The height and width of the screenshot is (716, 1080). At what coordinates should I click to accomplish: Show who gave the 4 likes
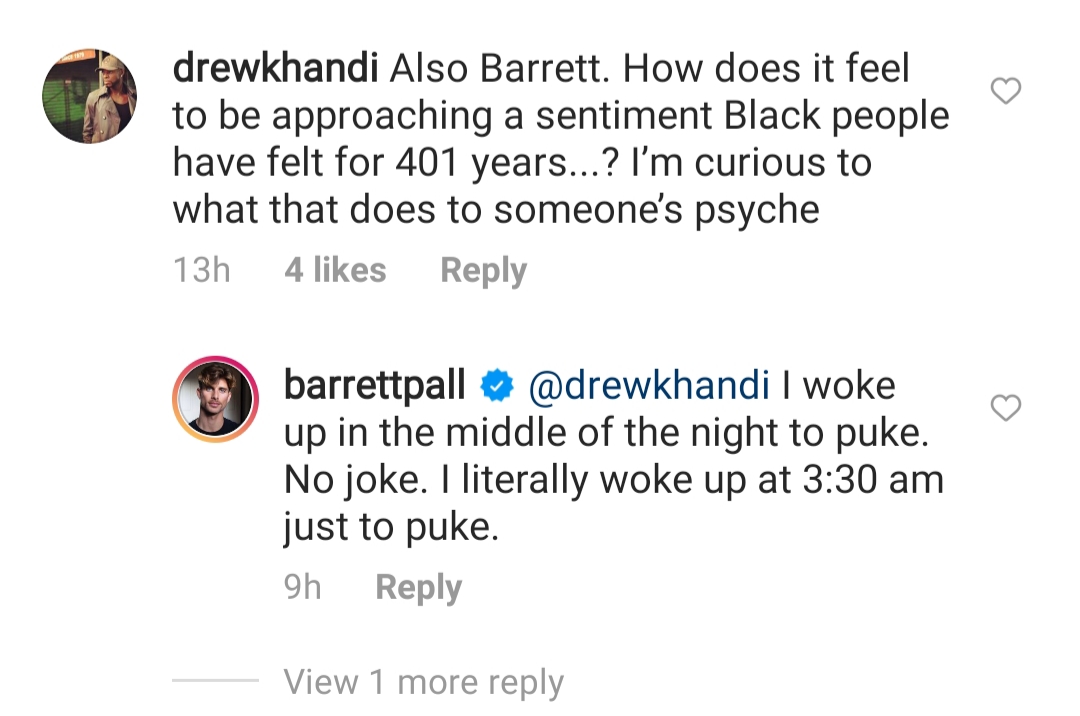point(335,269)
